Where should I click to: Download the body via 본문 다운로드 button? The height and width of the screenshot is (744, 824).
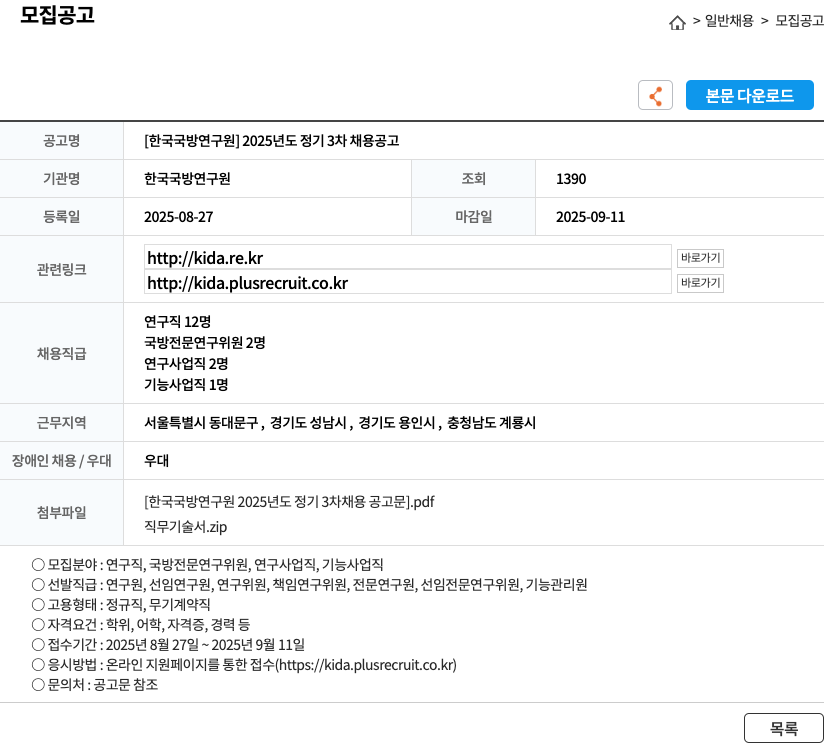point(750,95)
